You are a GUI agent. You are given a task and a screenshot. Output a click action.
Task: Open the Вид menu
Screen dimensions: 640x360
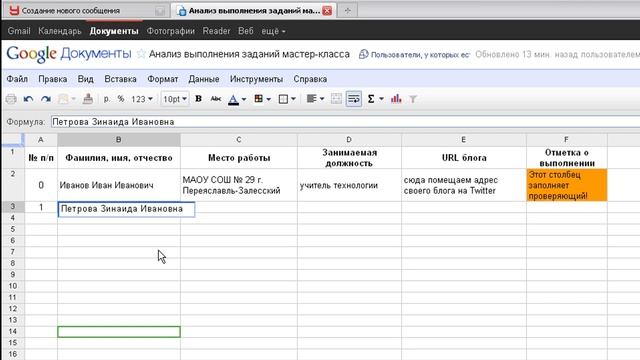click(x=86, y=79)
